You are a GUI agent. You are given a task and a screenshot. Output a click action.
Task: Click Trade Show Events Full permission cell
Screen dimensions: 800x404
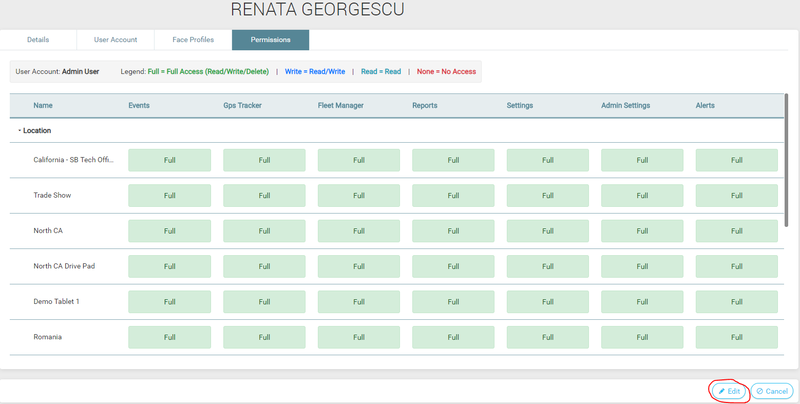[x=169, y=196]
